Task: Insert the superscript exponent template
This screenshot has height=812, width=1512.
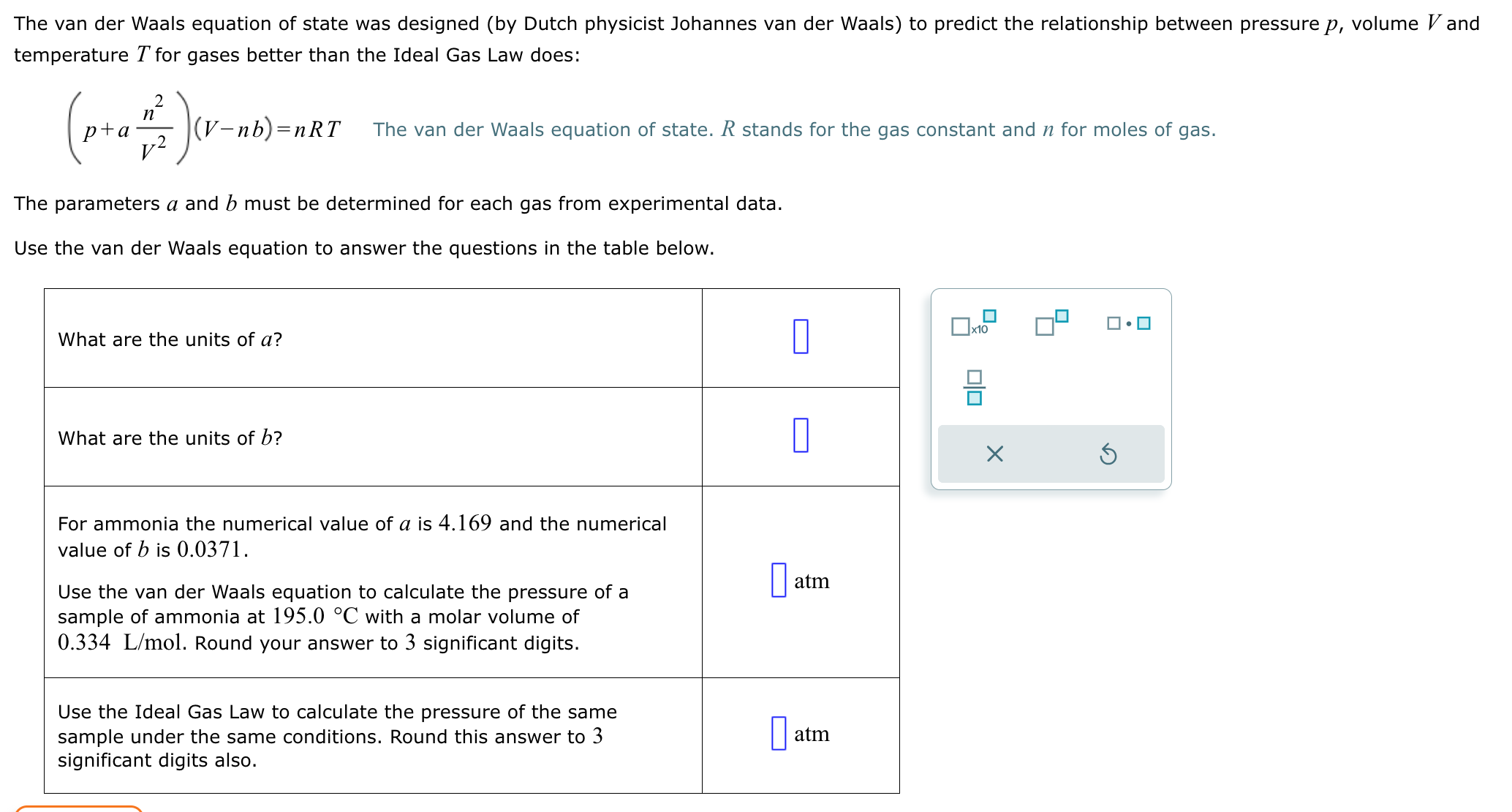Action: [x=1051, y=323]
